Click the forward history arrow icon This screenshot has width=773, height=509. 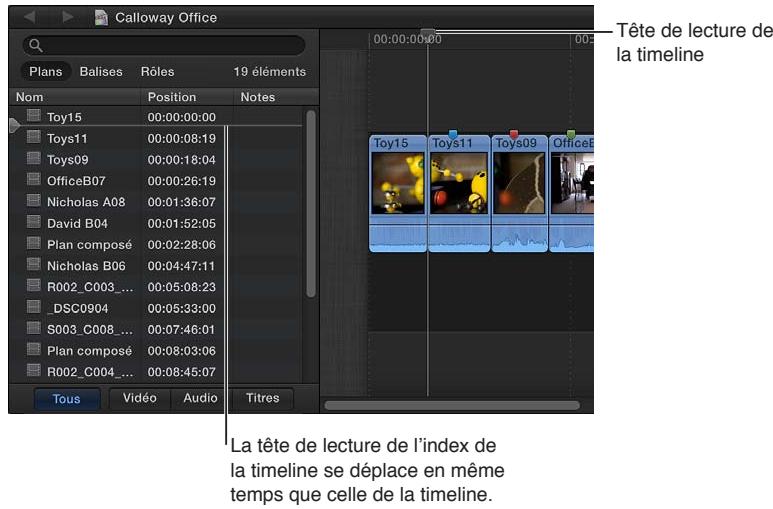click(68, 17)
